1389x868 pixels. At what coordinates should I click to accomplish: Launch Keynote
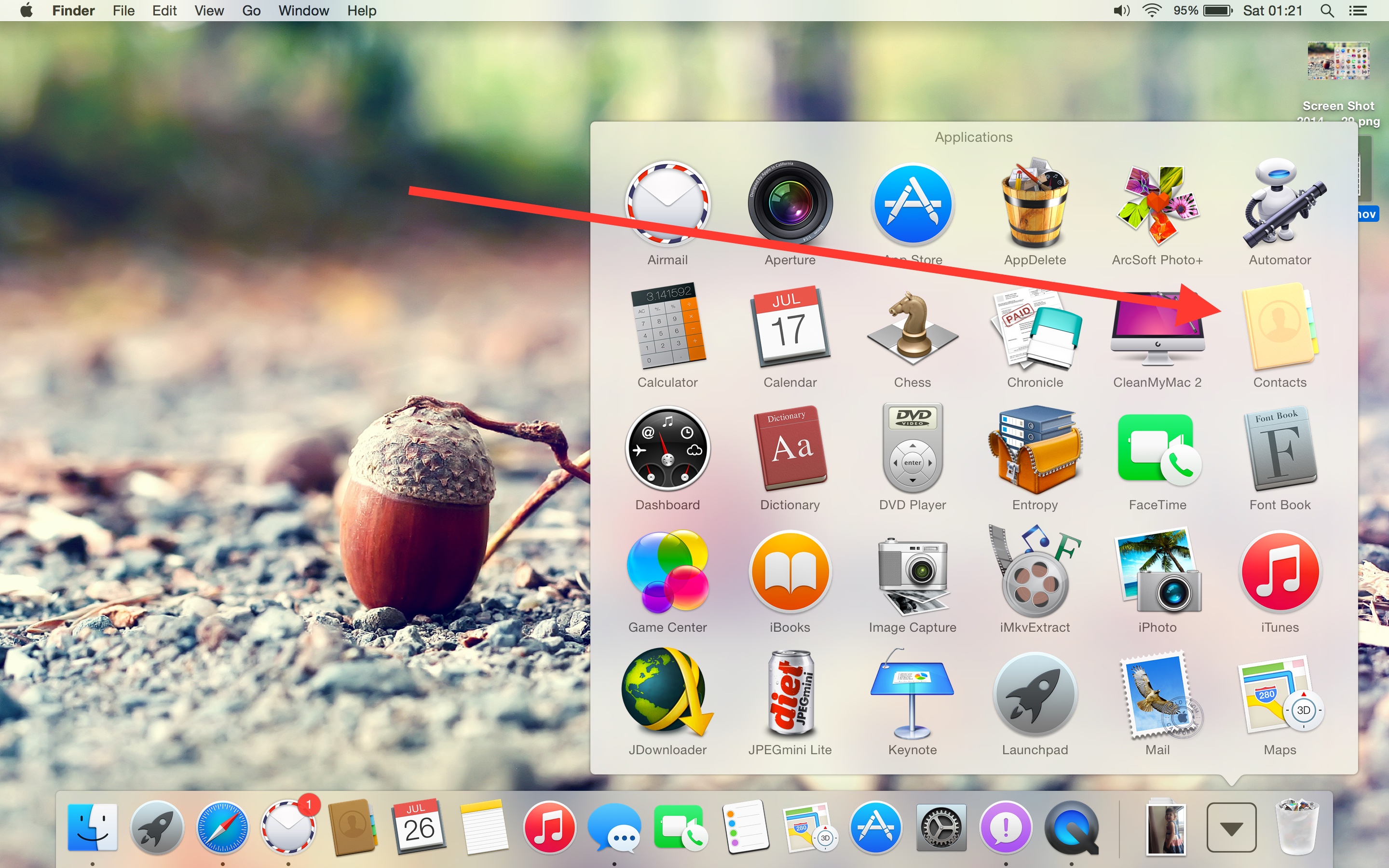(x=912, y=693)
